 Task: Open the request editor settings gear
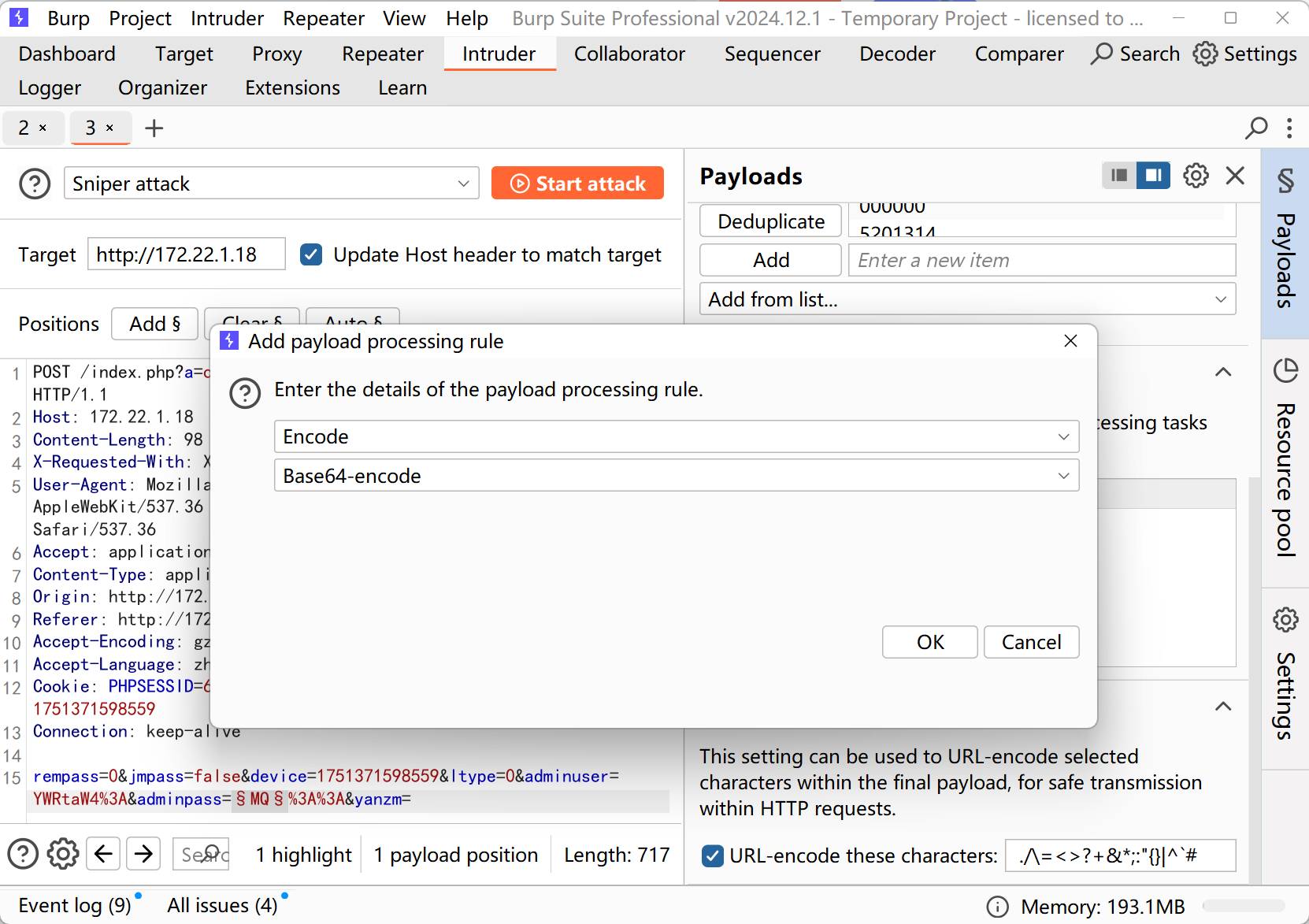[63, 854]
